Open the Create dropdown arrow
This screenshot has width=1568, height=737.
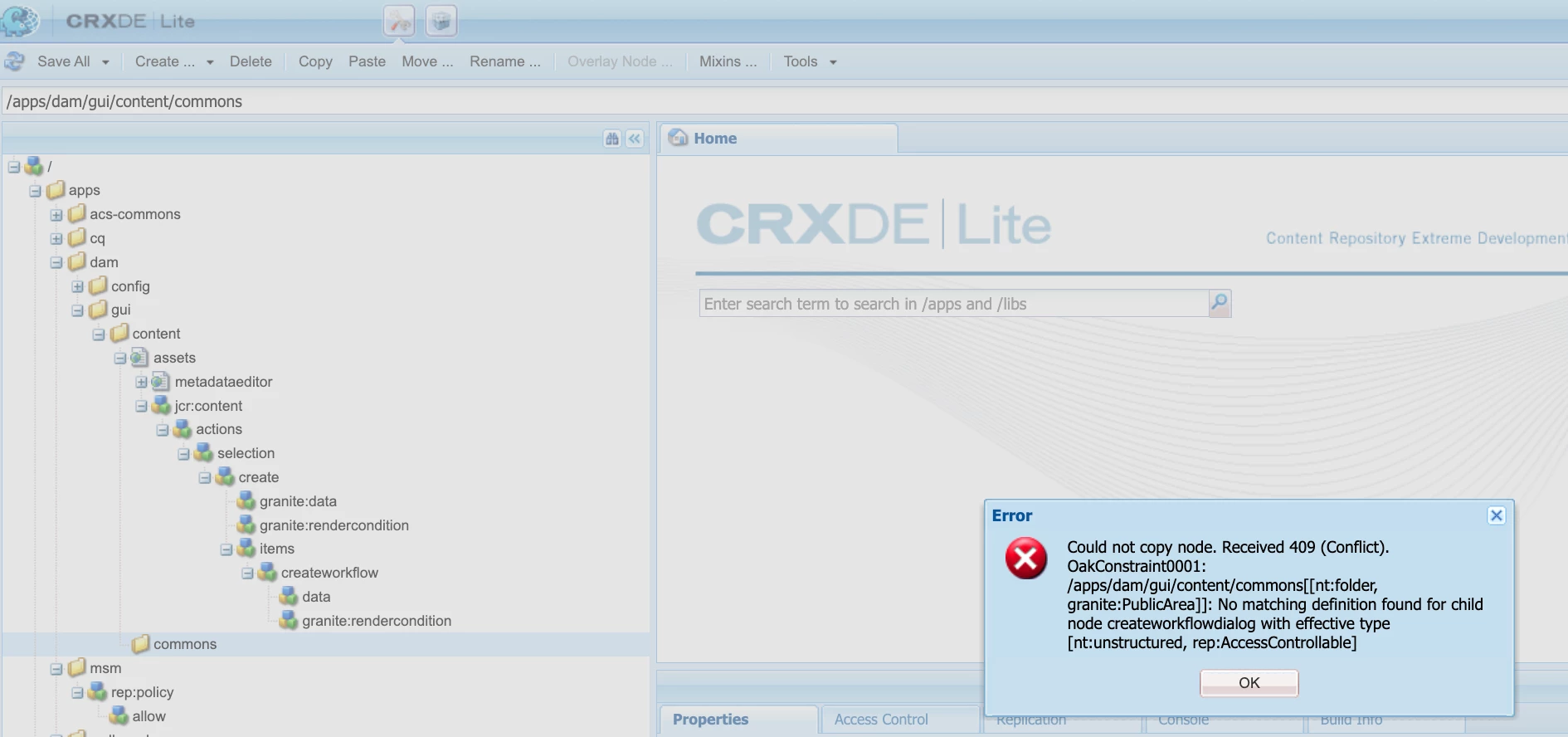[210, 62]
